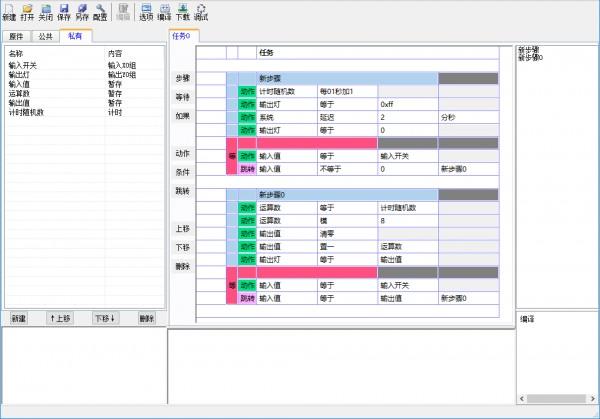This screenshot has height=419, width=600.
Task: Click the 条件 side button
Action: [x=183, y=172]
